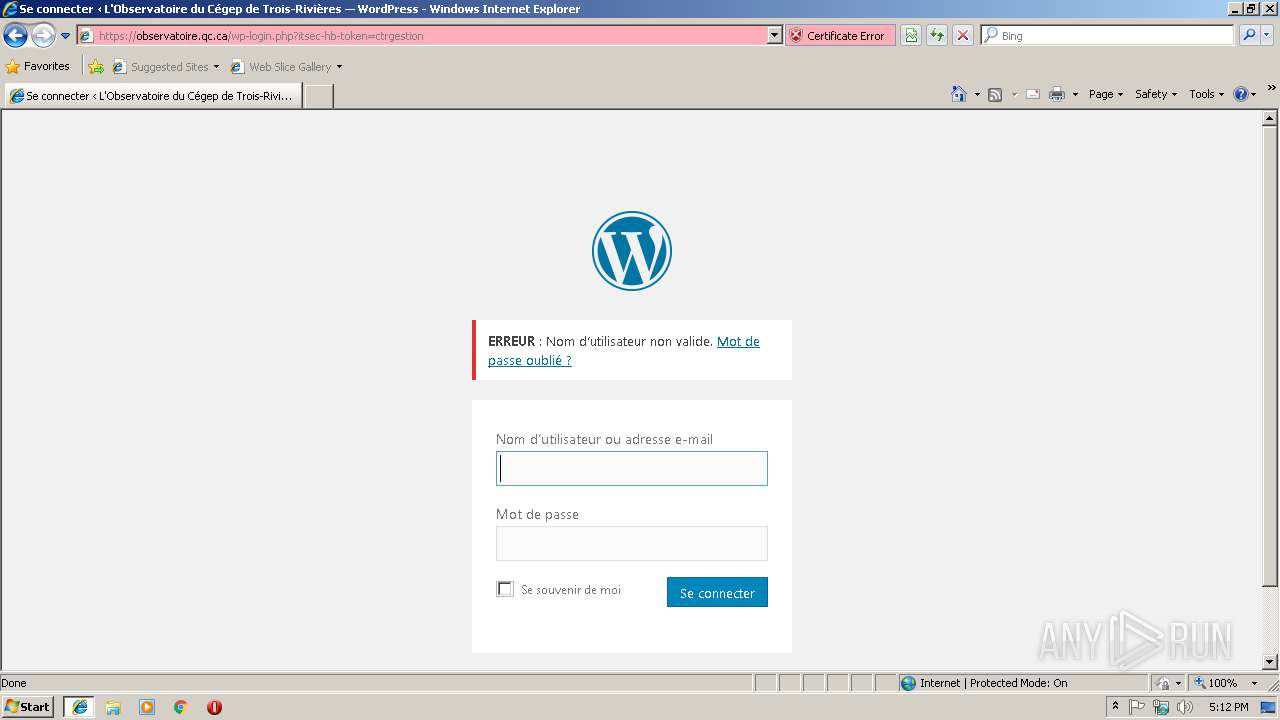Screen dimensions: 1280x720
Task: Expand Home button dropdown arrow
Action: 976,94
